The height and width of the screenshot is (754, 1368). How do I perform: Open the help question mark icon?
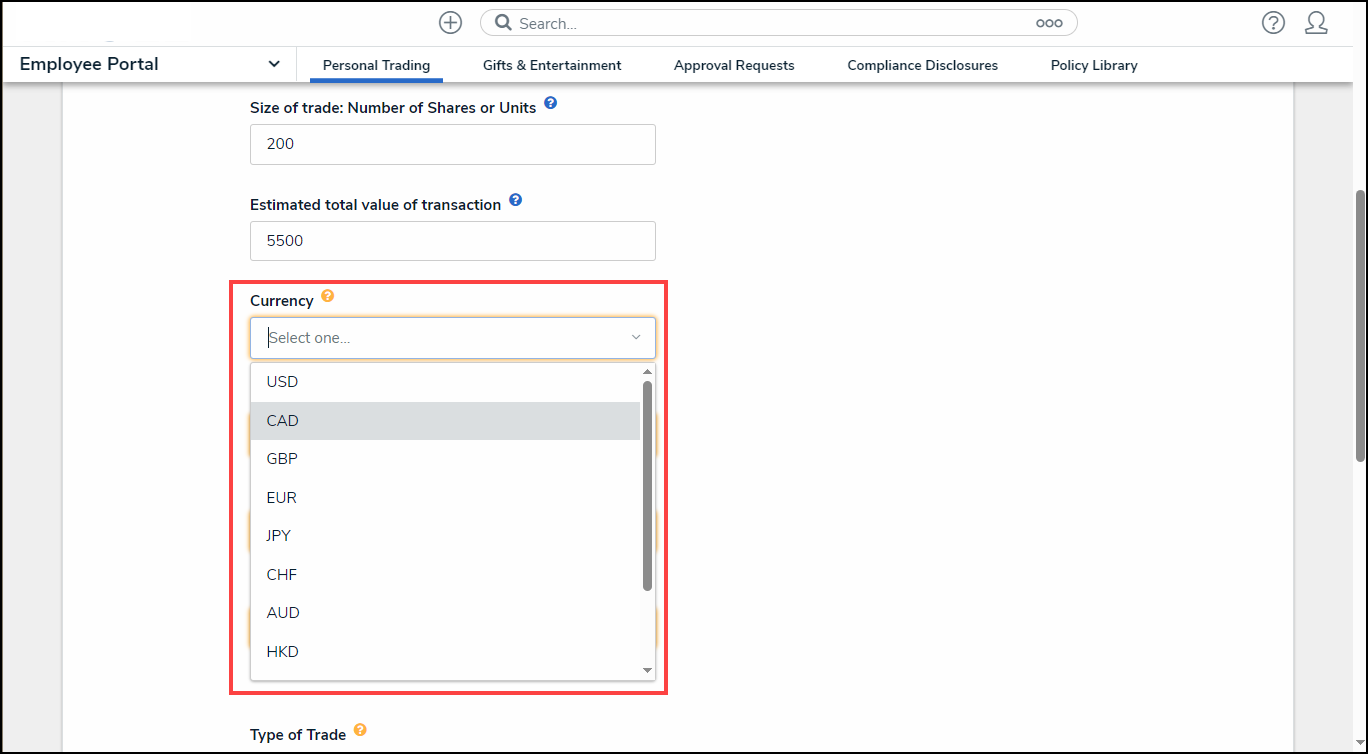click(x=1273, y=23)
